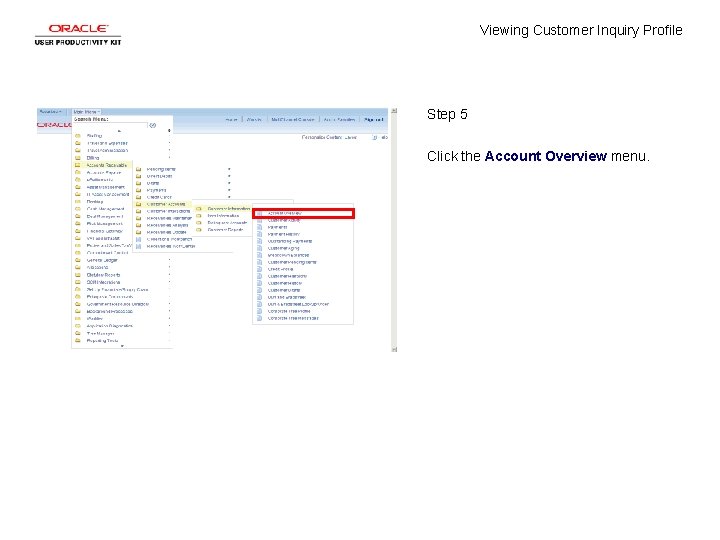Open Outstanding Payments page from submenu
This screenshot has height=540, width=720.
[x=290, y=241]
